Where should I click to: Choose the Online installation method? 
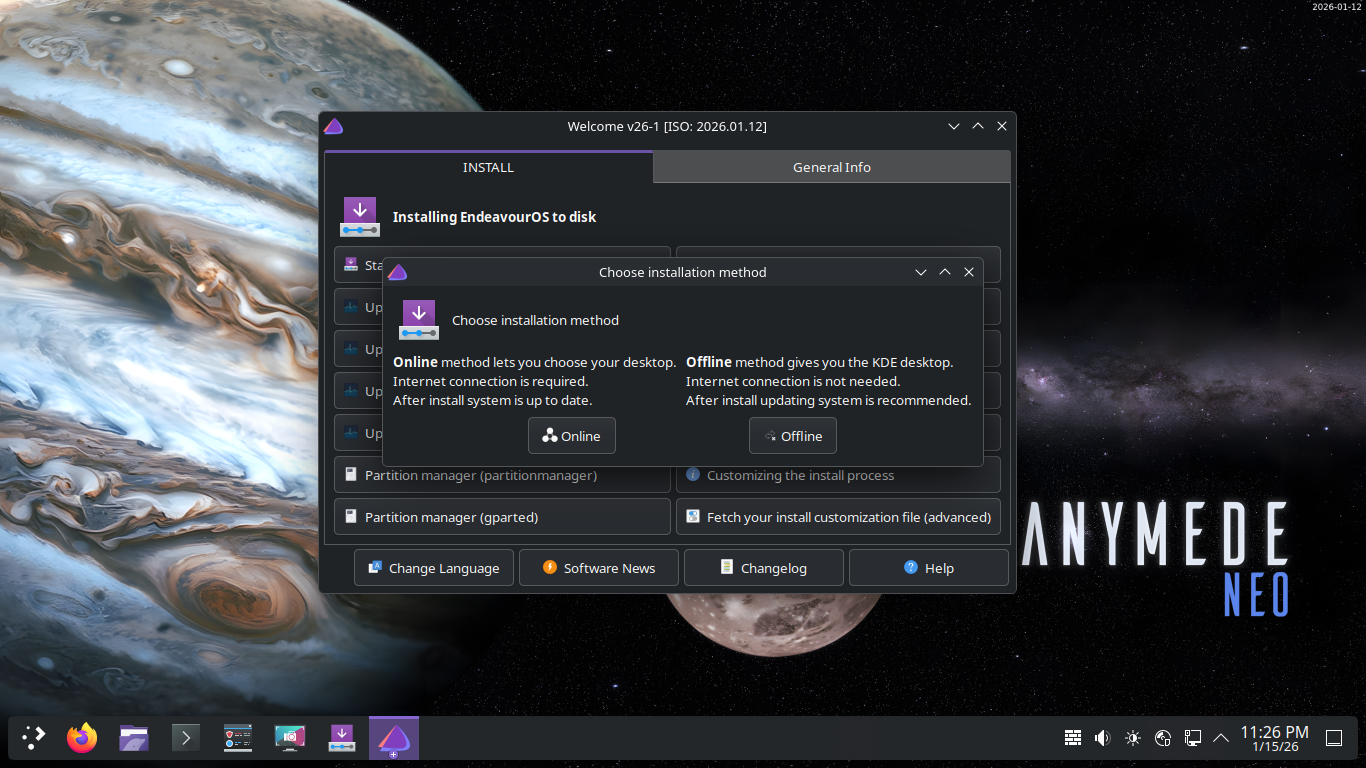(572, 436)
